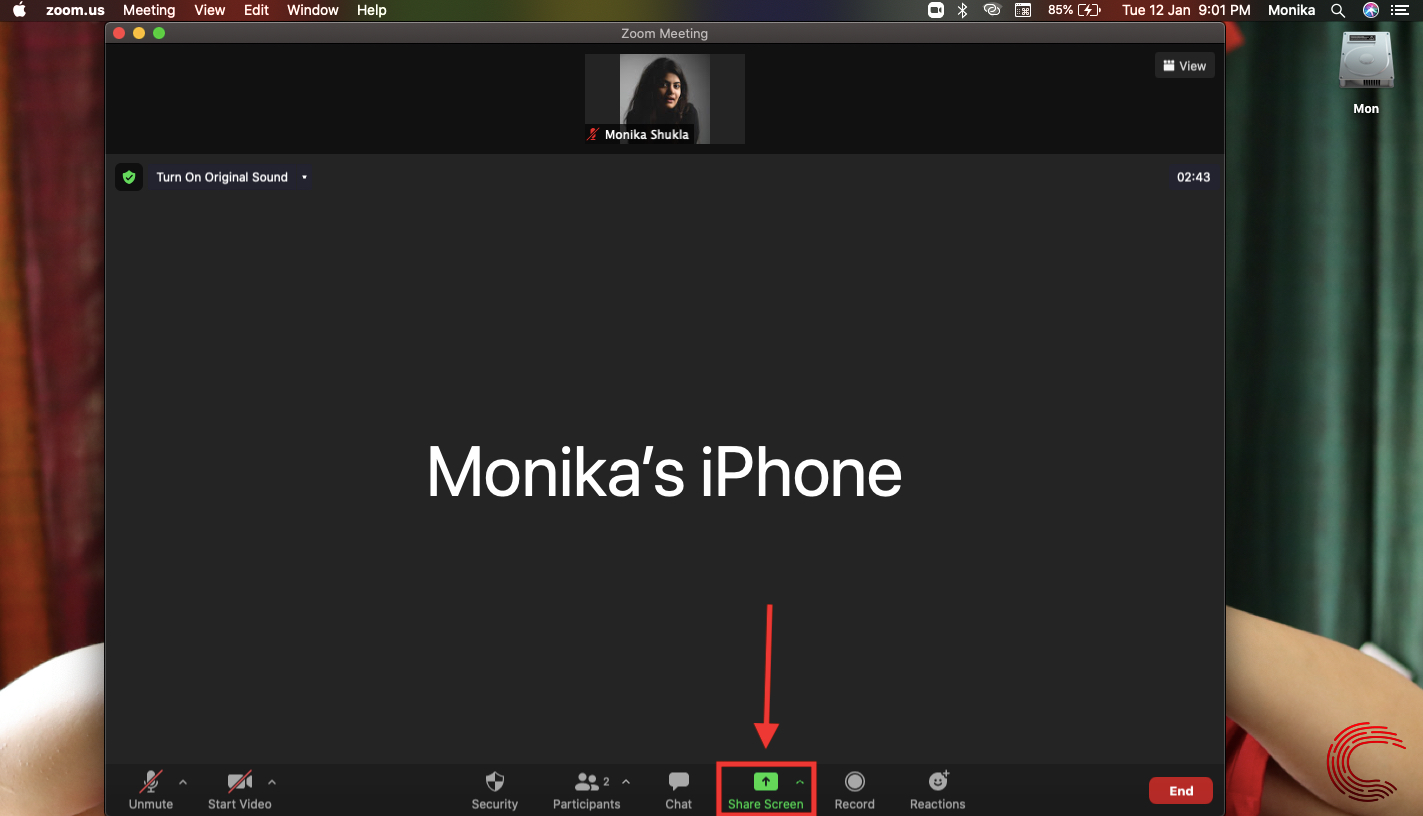Show the Participants panel
This screenshot has height=816, width=1423.
click(586, 790)
